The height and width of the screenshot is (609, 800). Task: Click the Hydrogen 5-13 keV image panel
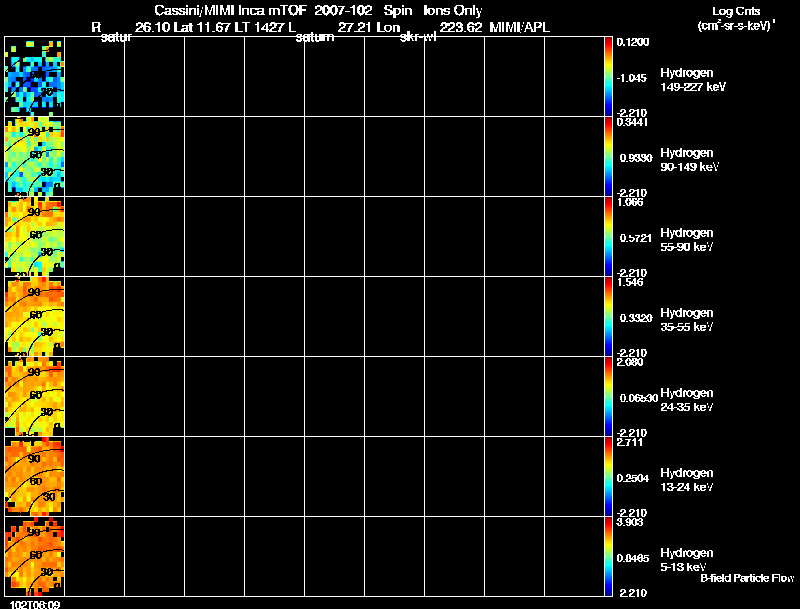pyautogui.click(x=35, y=557)
